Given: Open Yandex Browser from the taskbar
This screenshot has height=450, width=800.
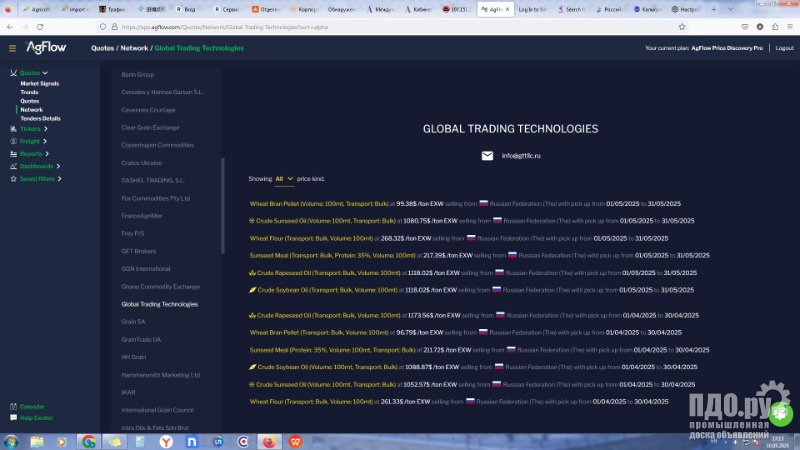Looking at the screenshot, I should pyautogui.click(x=166, y=440).
